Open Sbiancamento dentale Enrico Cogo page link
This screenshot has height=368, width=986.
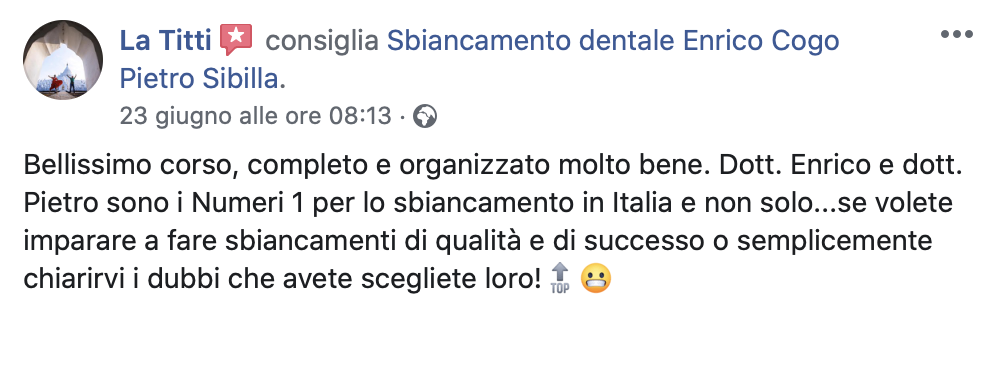click(613, 42)
